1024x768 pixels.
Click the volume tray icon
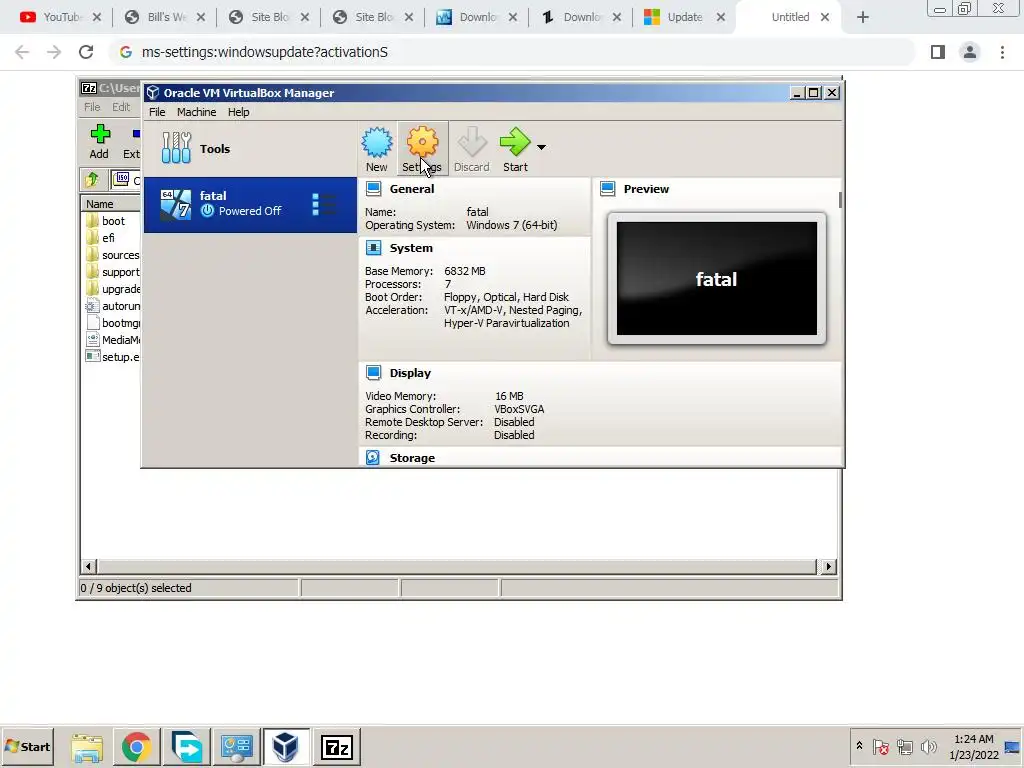pyautogui.click(x=929, y=746)
